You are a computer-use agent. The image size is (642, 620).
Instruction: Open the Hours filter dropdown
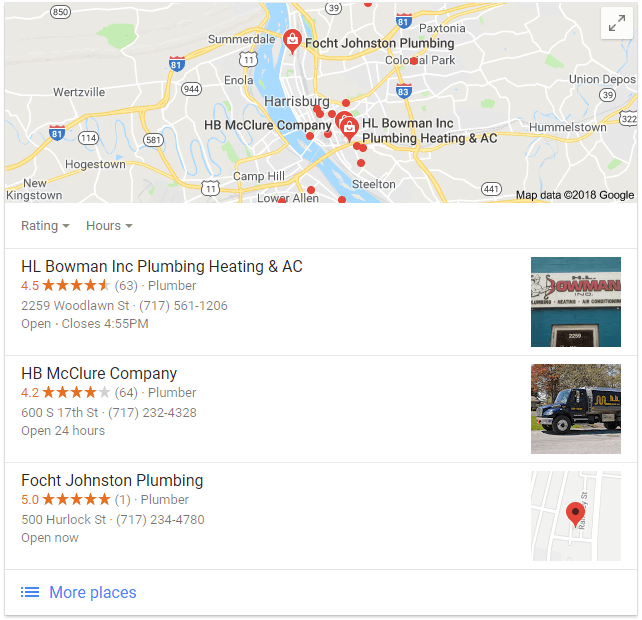[x=109, y=226]
